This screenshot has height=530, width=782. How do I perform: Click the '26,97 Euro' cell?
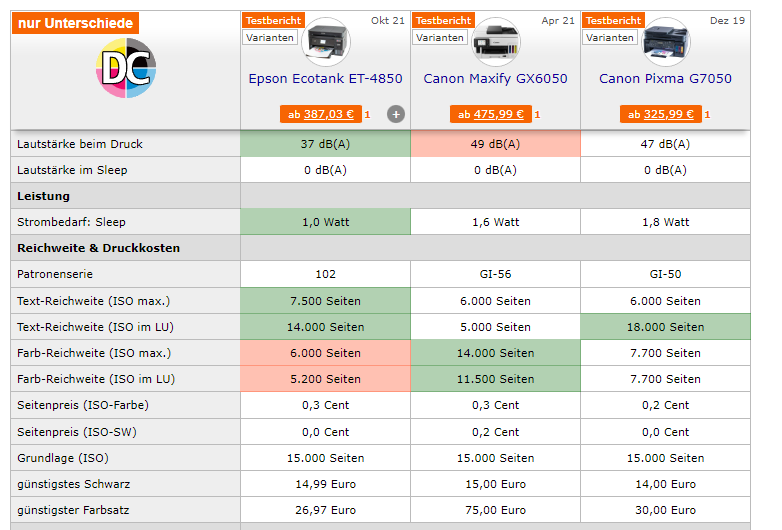click(326, 510)
